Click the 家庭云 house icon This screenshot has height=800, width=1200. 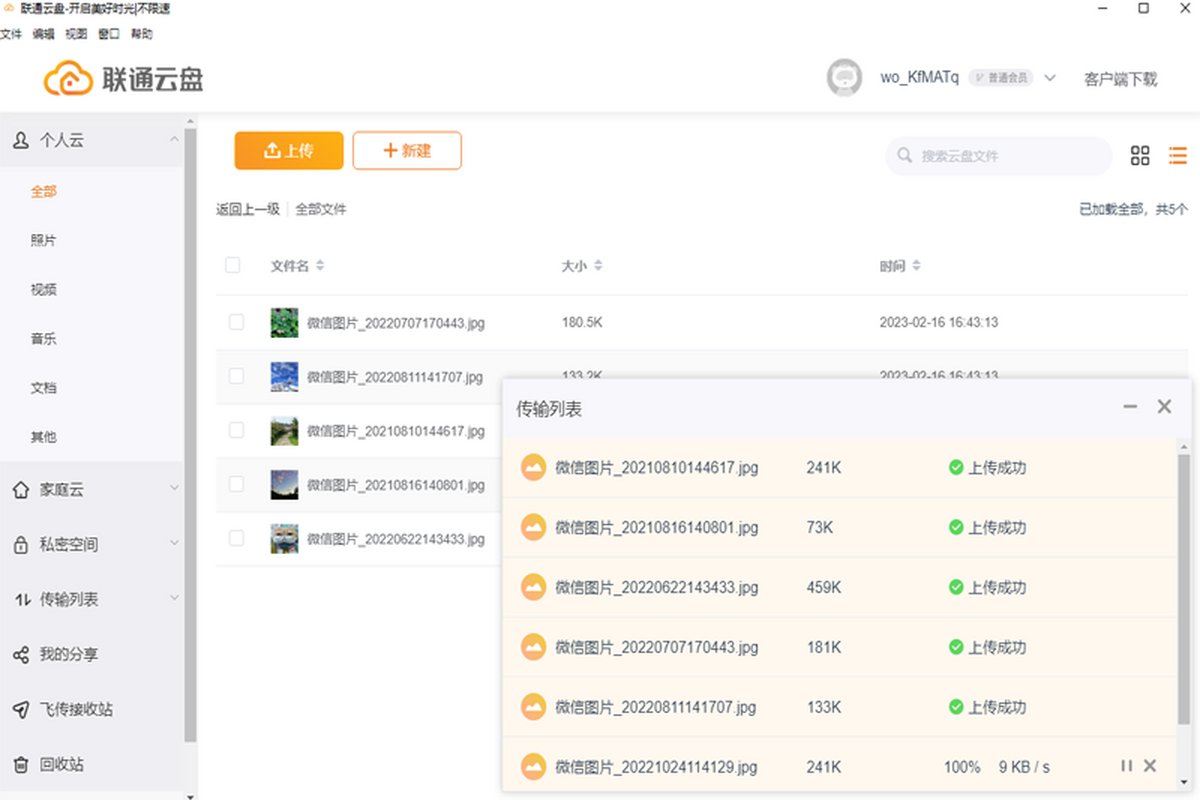[21, 490]
